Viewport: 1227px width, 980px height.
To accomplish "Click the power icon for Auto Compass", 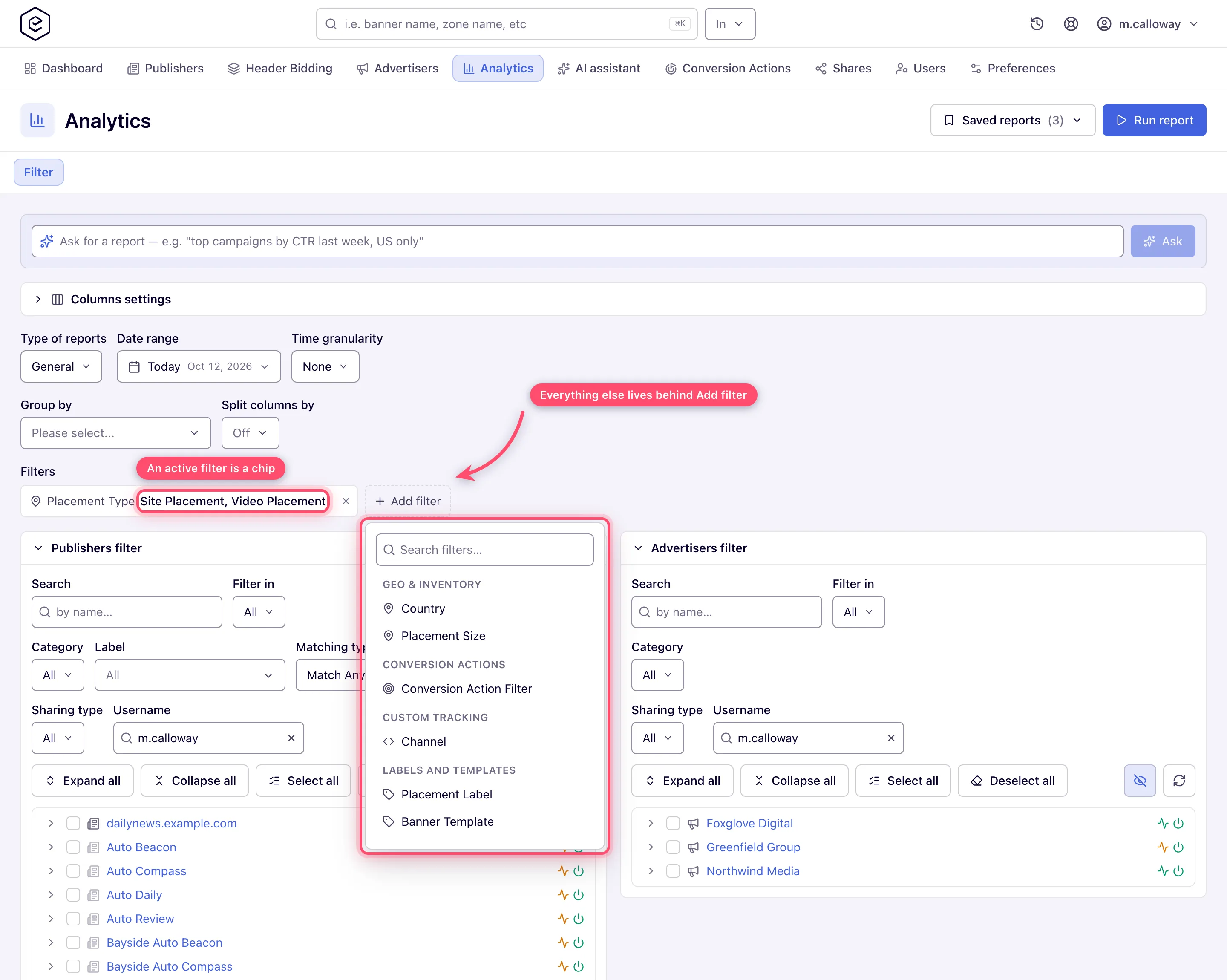I will pos(579,871).
